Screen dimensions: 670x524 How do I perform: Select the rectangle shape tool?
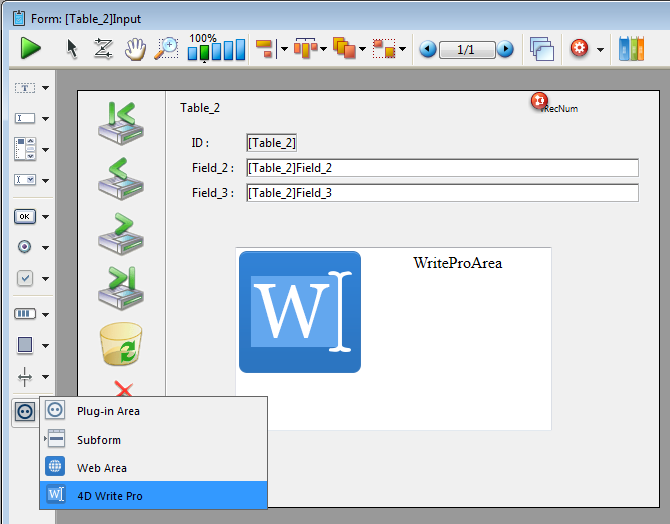point(25,344)
